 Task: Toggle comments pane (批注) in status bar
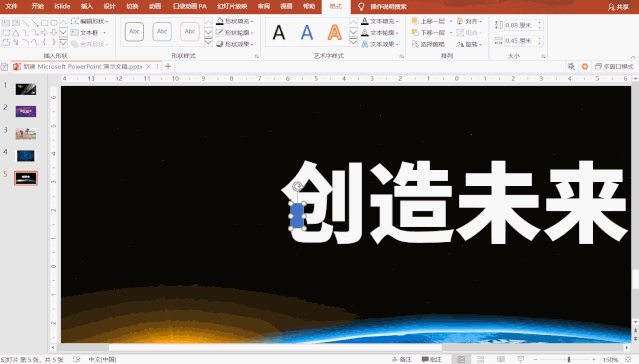[432, 359]
